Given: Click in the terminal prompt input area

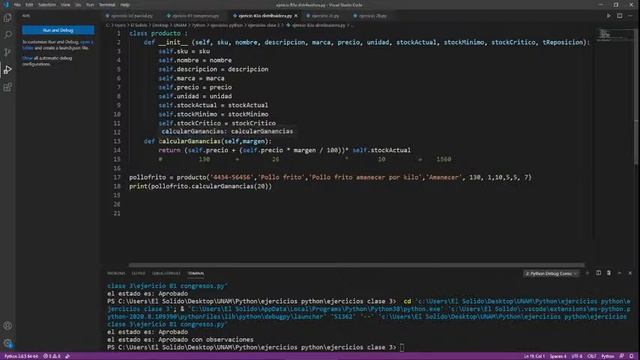Looking at the screenshot, I should pyautogui.click(x=402, y=347).
